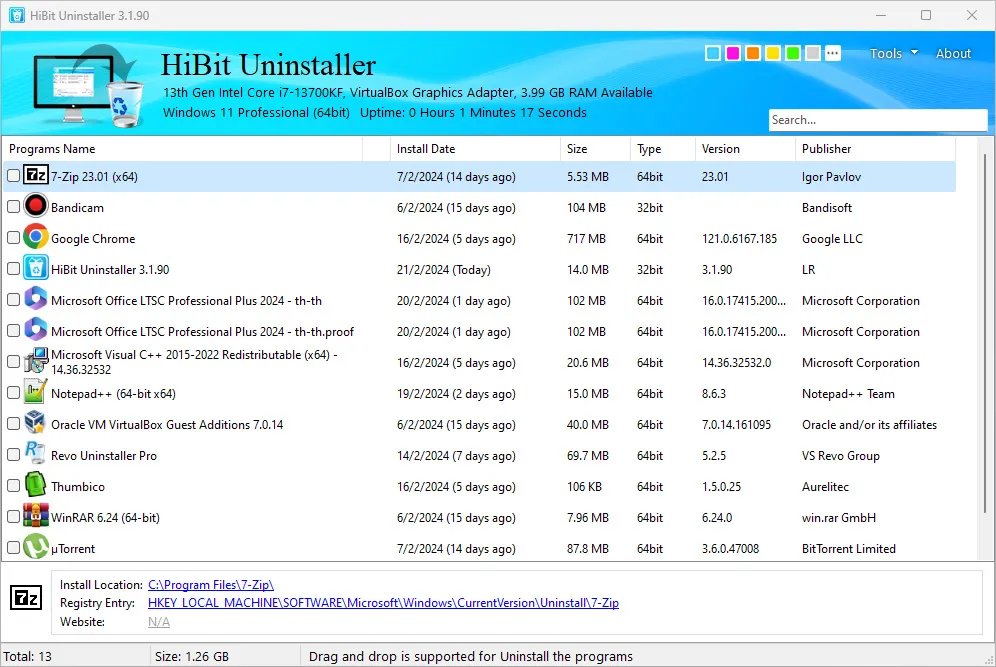Click the BitTorrent Limited publisher cell
The width and height of the screenshot is (996, 667).
(849, 549)
